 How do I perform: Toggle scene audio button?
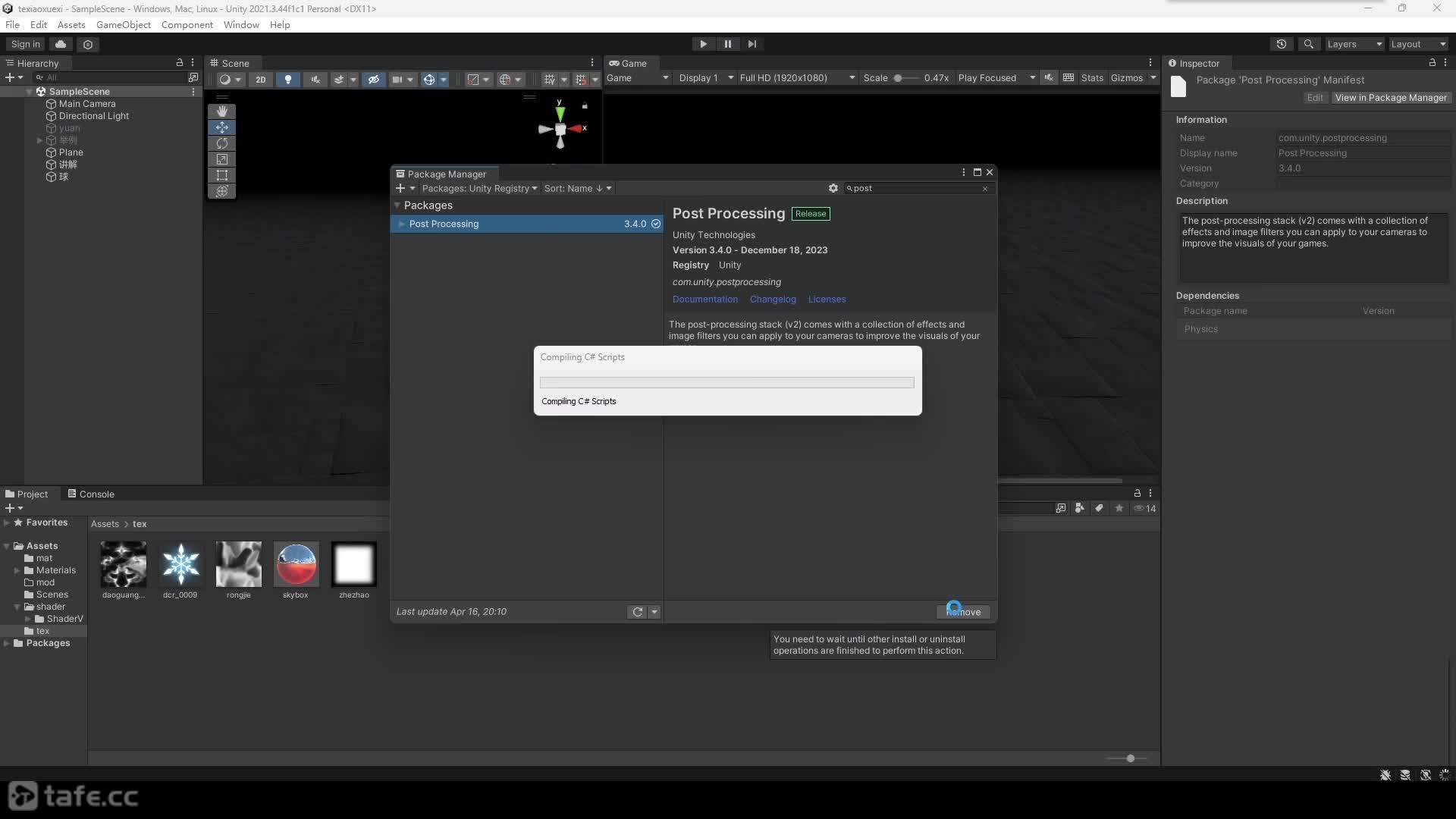click(315, 79)
